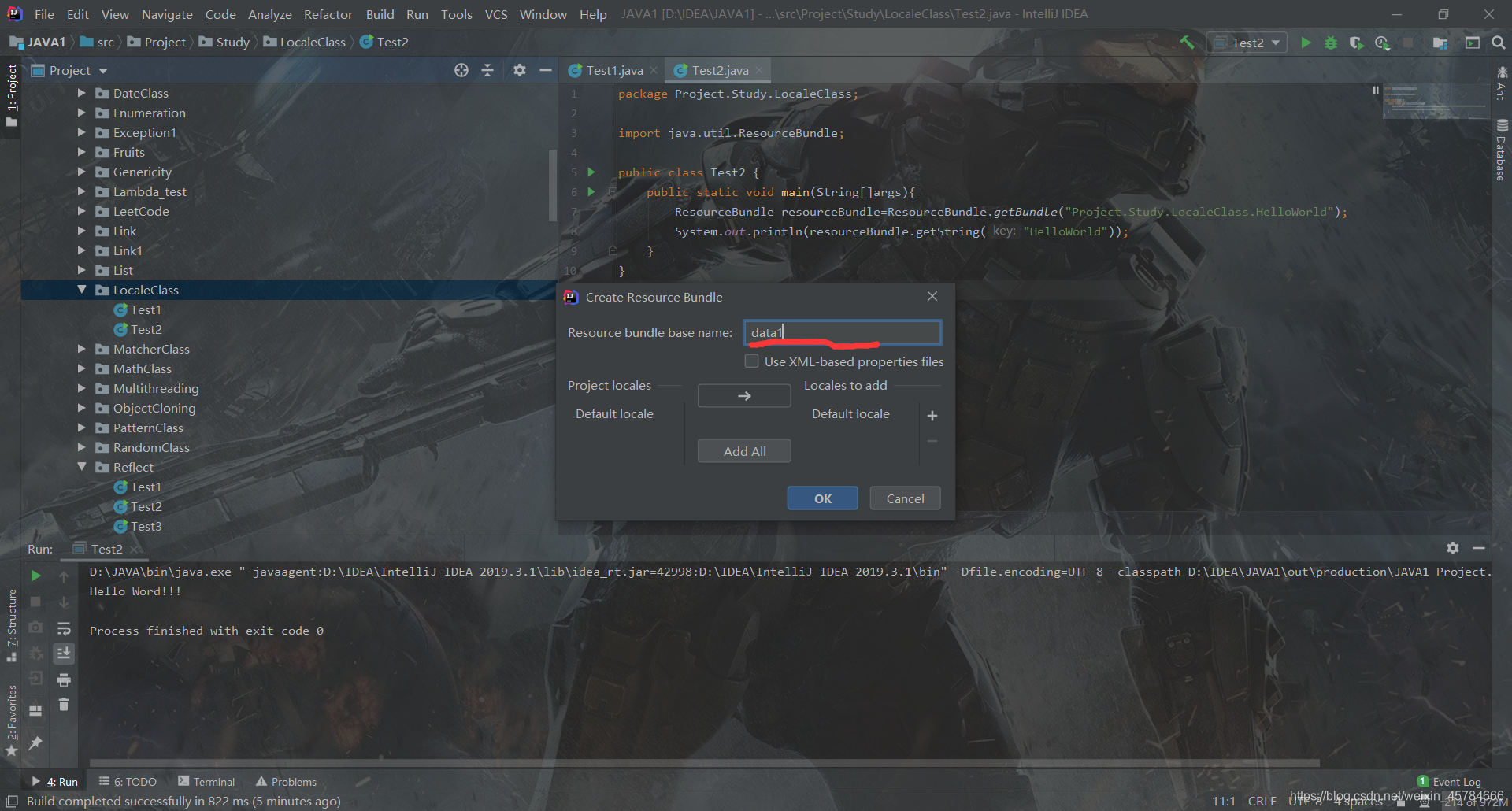Print the run console output
This screenshot has width=1512, height=811.
click(x=64, y=680)
